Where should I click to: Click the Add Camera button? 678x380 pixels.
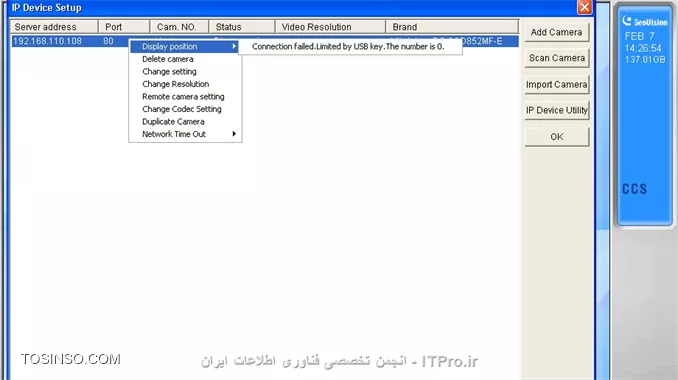(556, 32)
